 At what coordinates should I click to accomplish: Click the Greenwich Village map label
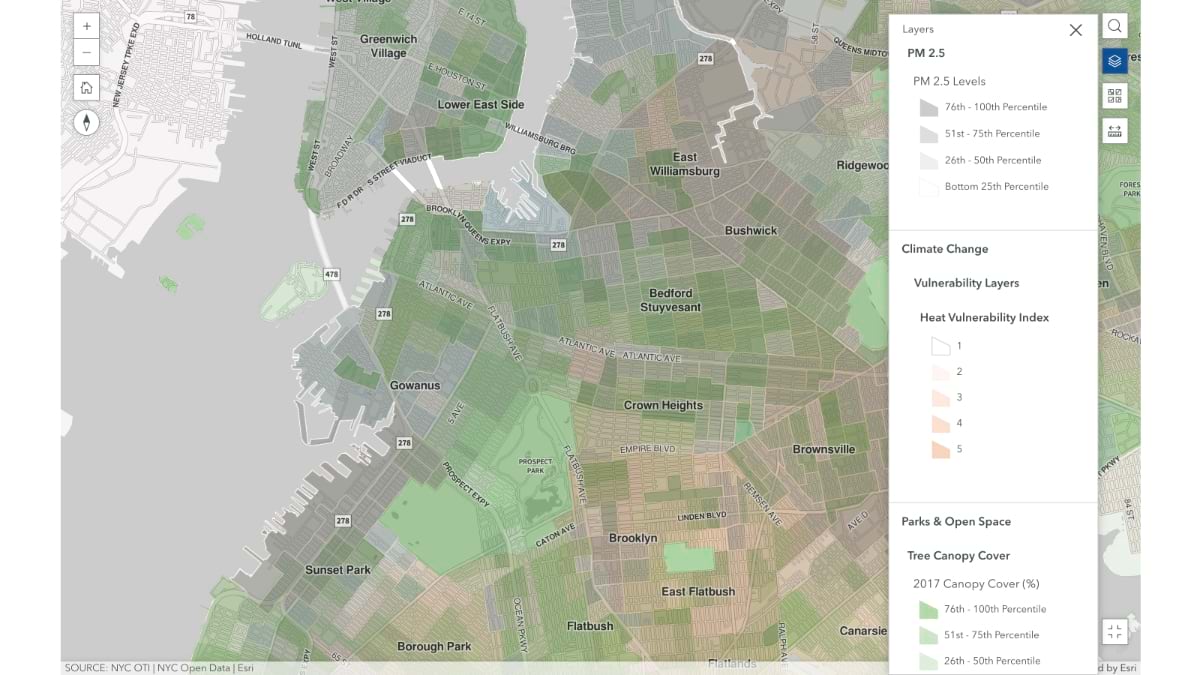tap(389, 46)
